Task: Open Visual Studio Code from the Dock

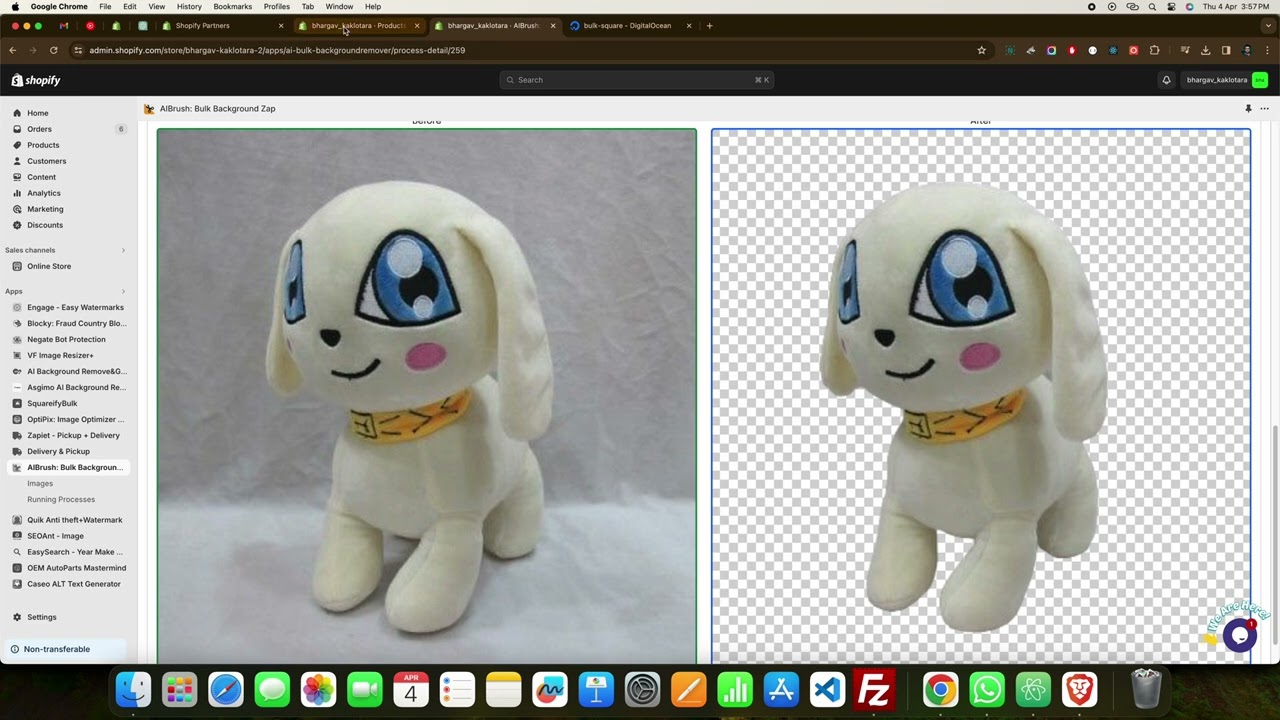Action: coord(827,689)
